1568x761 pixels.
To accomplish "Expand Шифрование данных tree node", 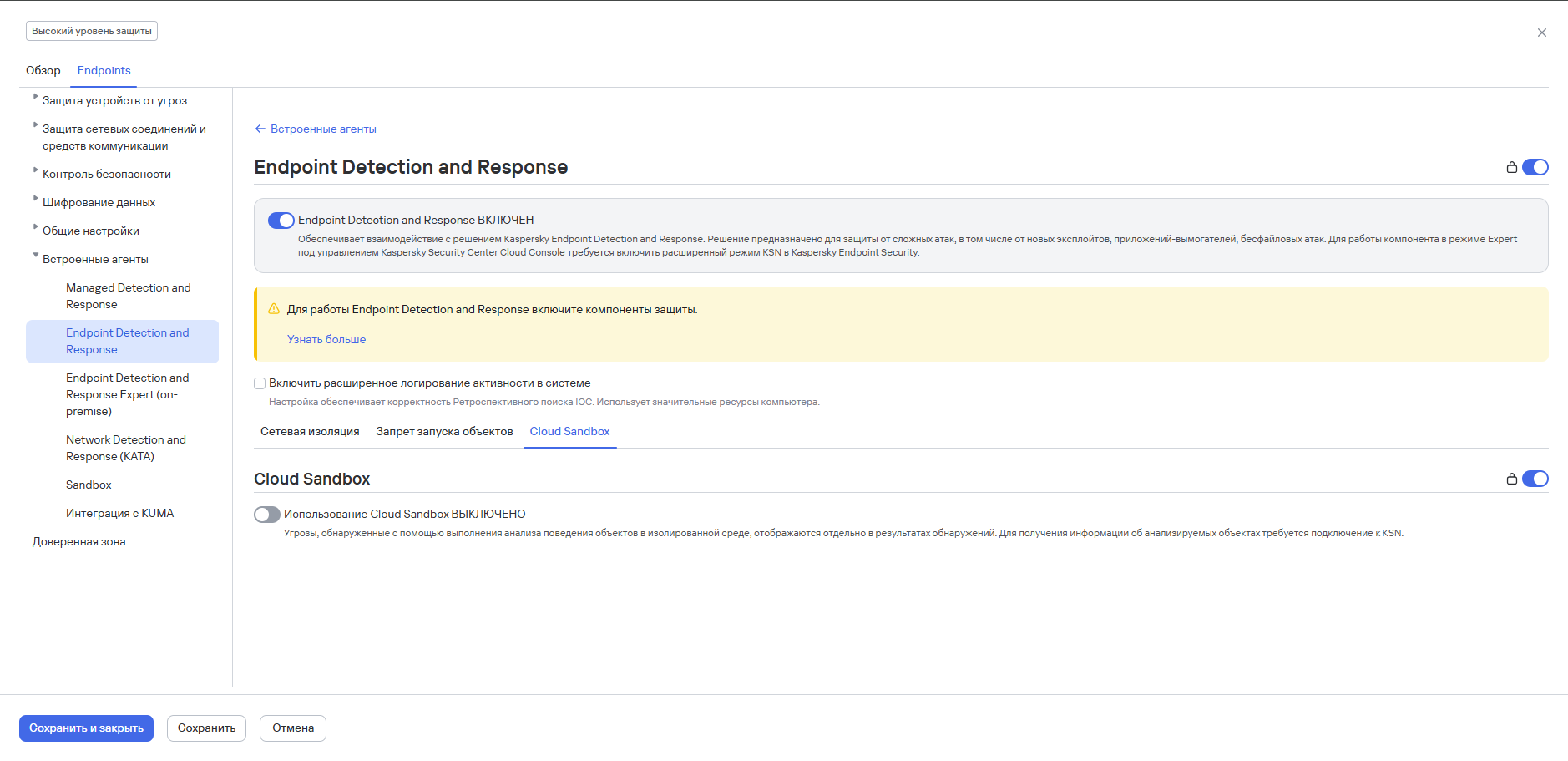I will 35,199.
